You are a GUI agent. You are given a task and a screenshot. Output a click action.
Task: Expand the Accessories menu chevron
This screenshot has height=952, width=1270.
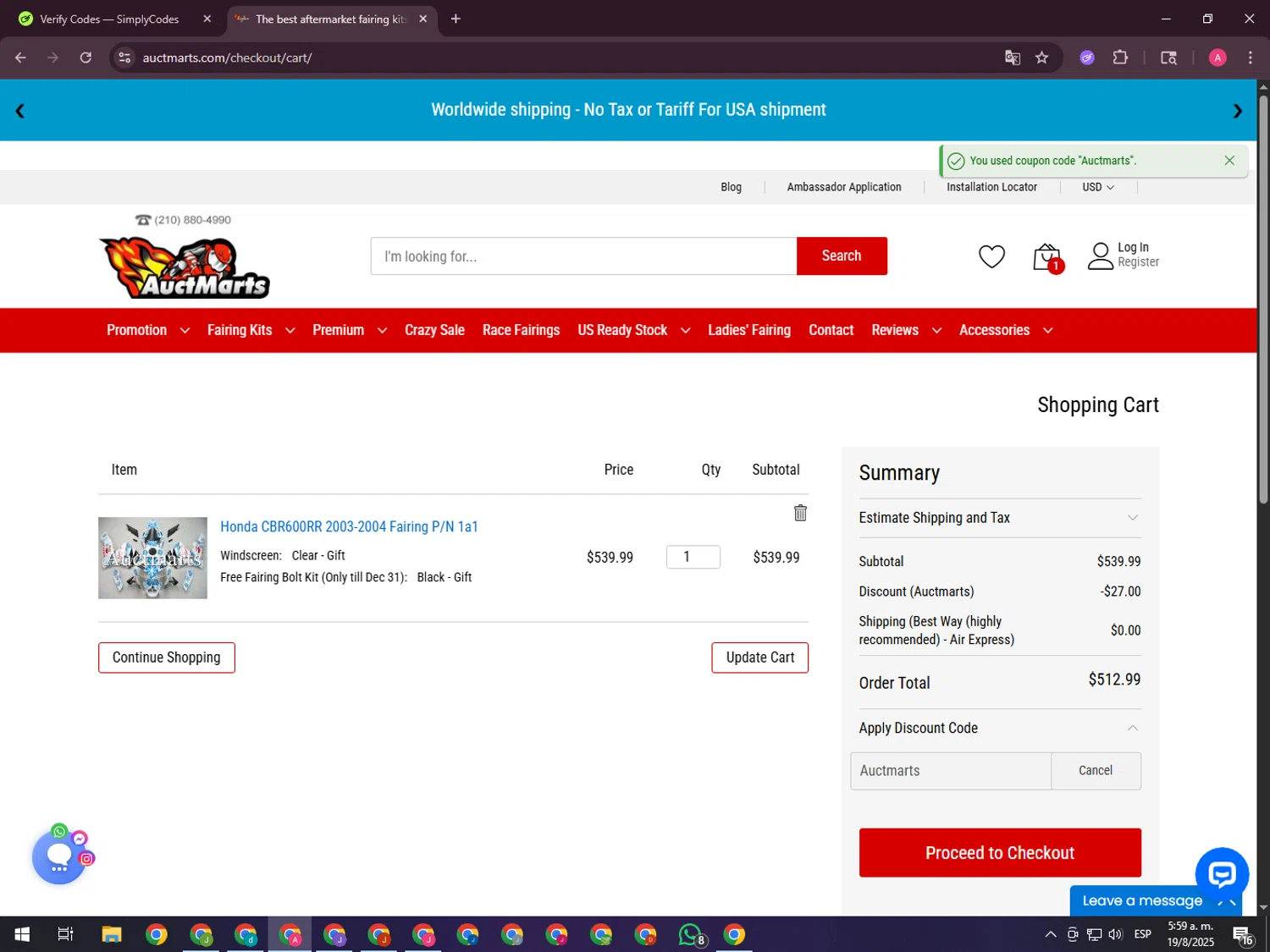point(1047,331)
